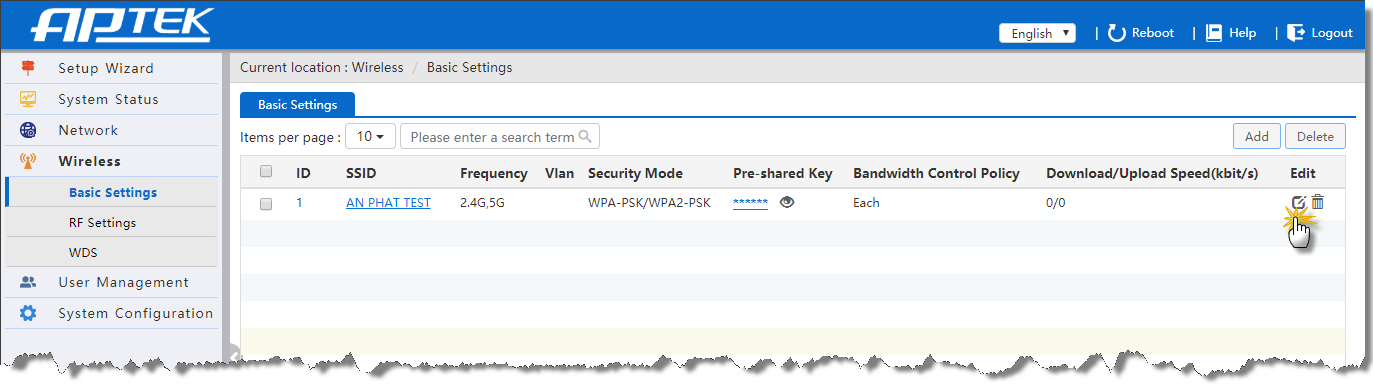Viewport: 1373px width, 385px height.
Task: Select the Basic Settings tab
Action: 297,104
